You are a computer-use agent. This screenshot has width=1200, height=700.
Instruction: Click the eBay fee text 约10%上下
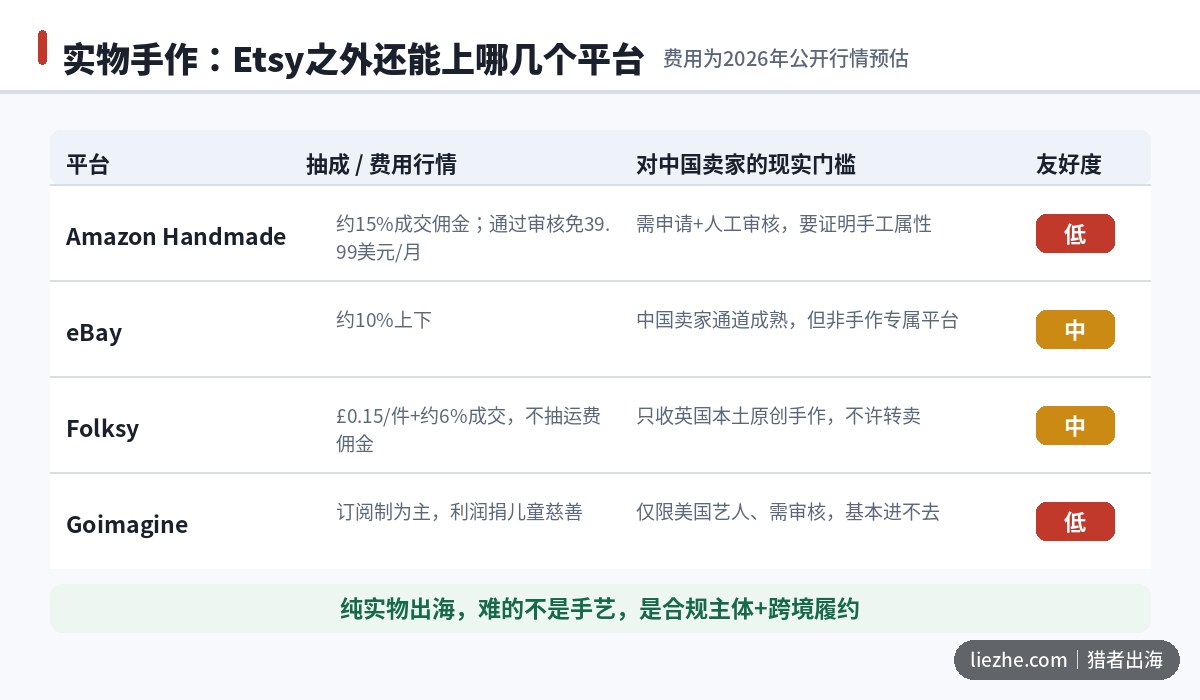[x=384, y=320]
